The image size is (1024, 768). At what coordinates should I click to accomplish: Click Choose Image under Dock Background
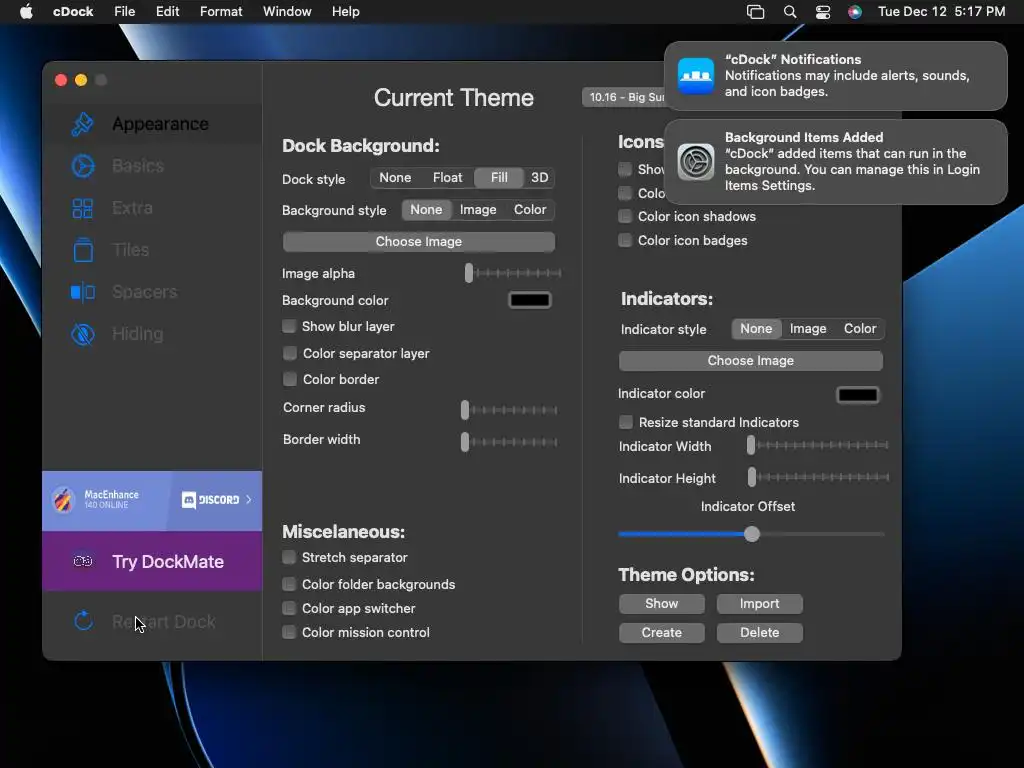click(419, 242)
